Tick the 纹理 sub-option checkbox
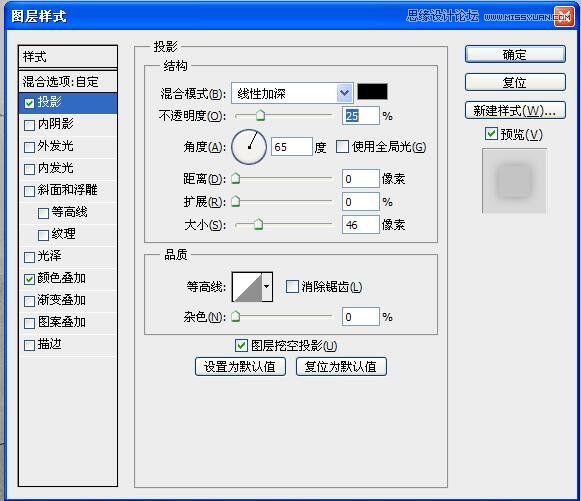Screen dimensions: 581x501 click(x=43, y=235)
